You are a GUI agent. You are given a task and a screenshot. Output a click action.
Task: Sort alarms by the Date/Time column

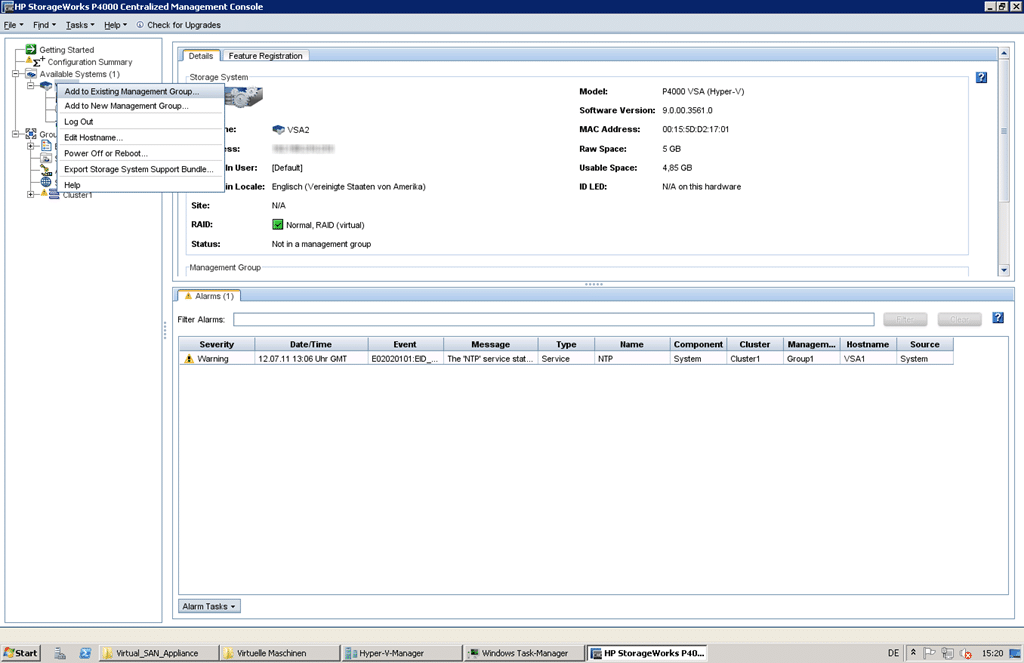311,344
